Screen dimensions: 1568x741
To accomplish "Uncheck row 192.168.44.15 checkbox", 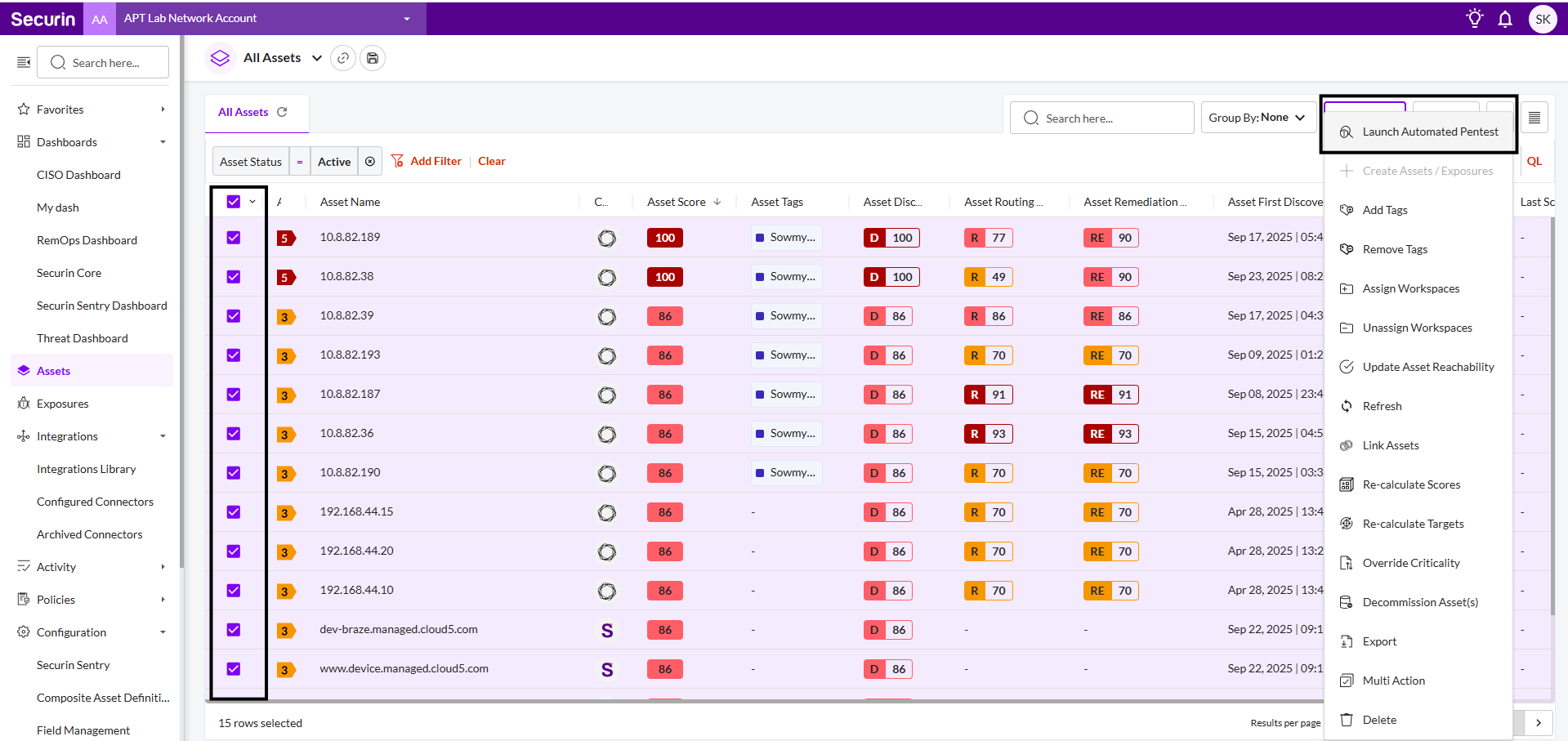I will click(x=234, y=512).
